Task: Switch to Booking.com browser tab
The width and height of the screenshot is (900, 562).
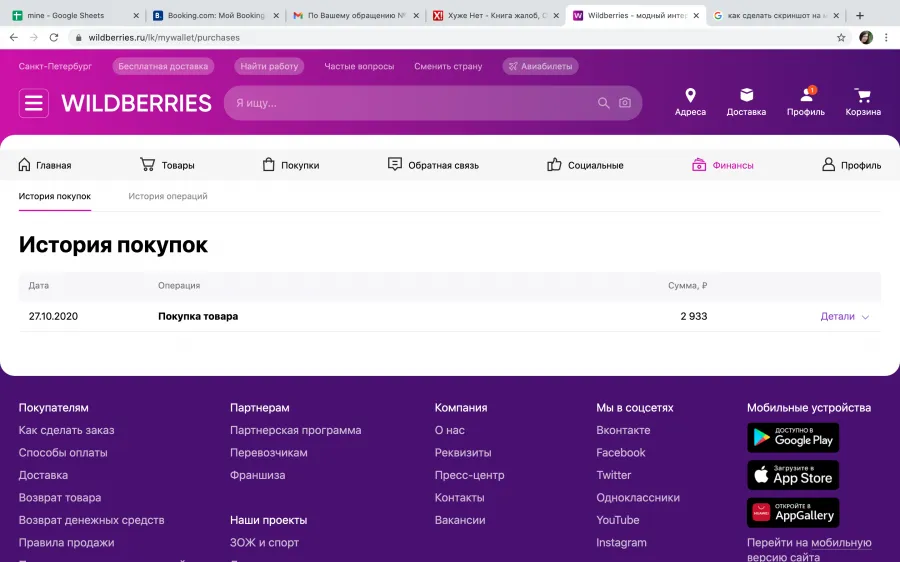Action: (215, 15)
